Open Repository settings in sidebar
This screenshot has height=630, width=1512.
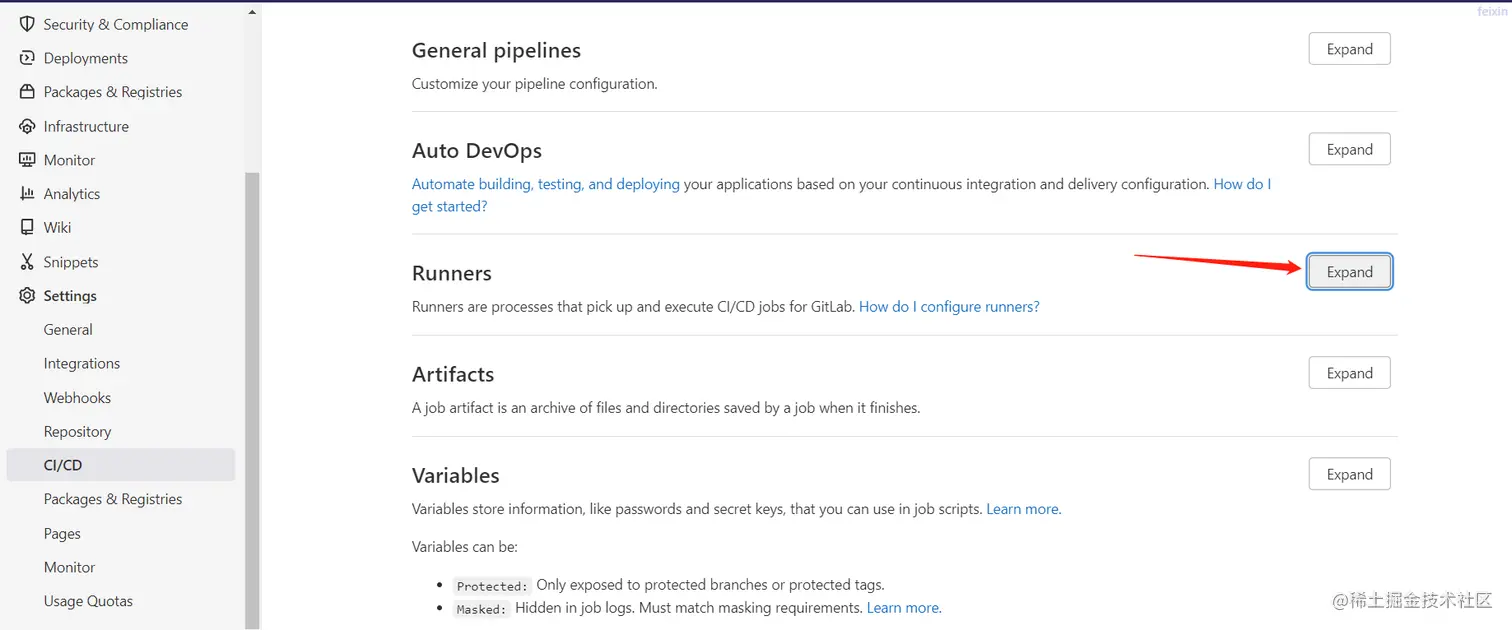pos(77,432)
